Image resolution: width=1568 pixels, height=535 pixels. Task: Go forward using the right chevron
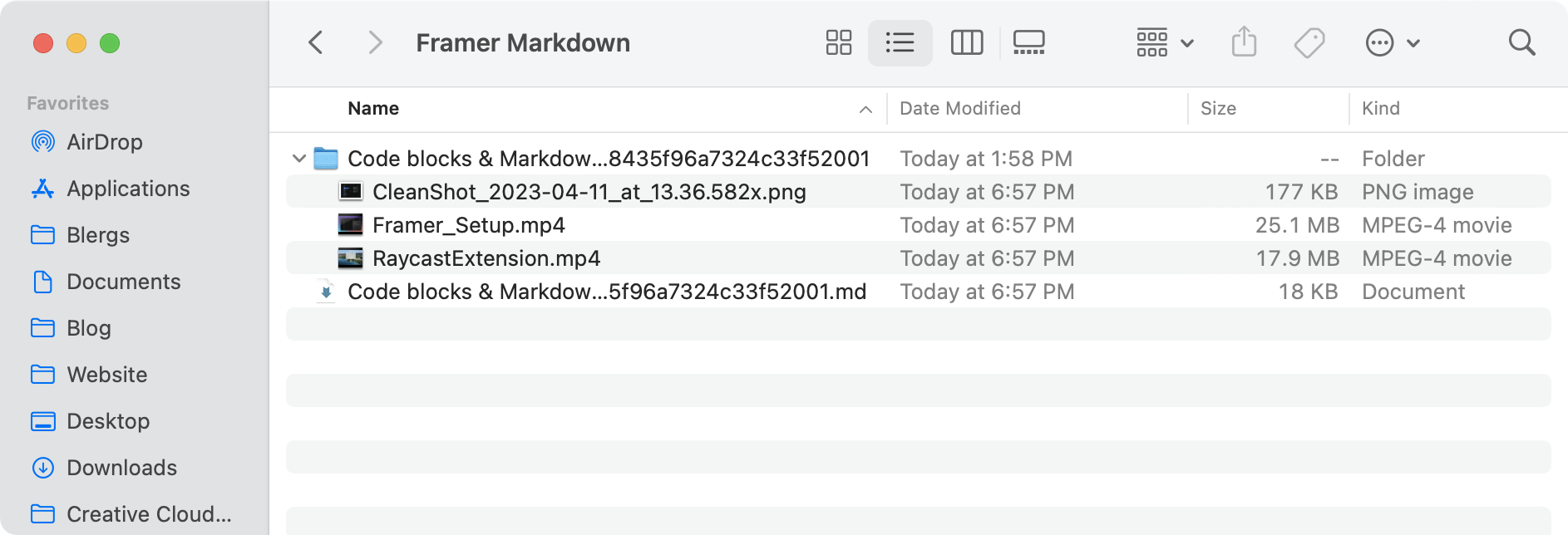click(375, 42)
